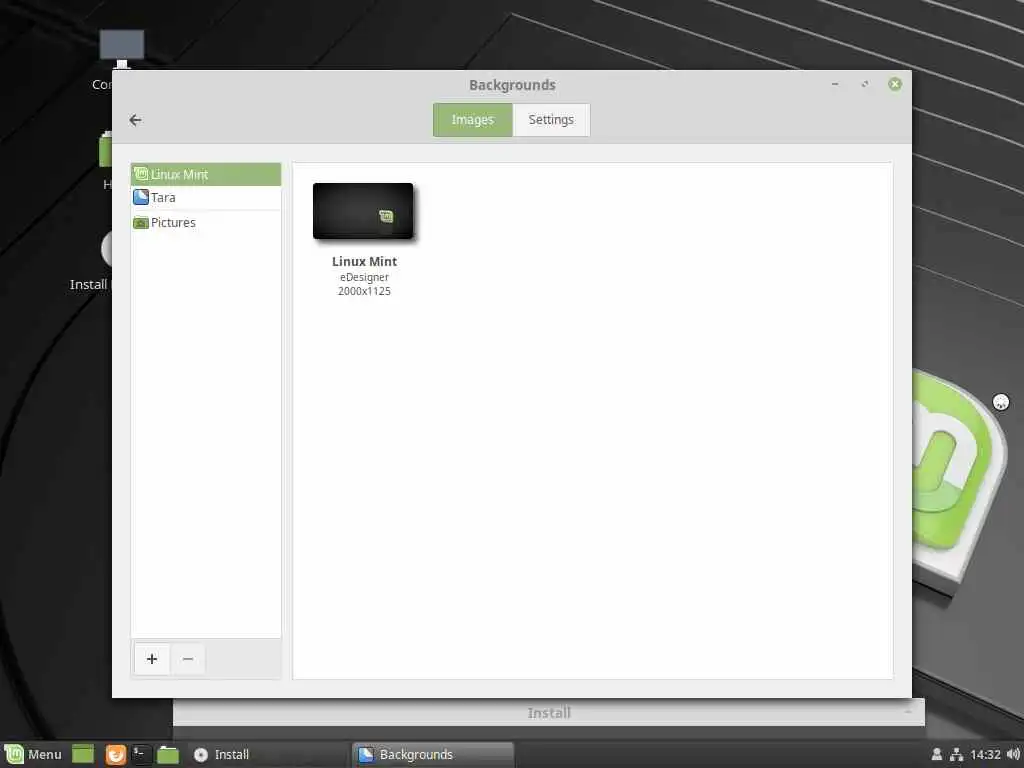The width and height of the screenshot is (1024, 768).
Task: Click the bold Linux Mint wallpaper caption
Action: (x=364, y=261)
